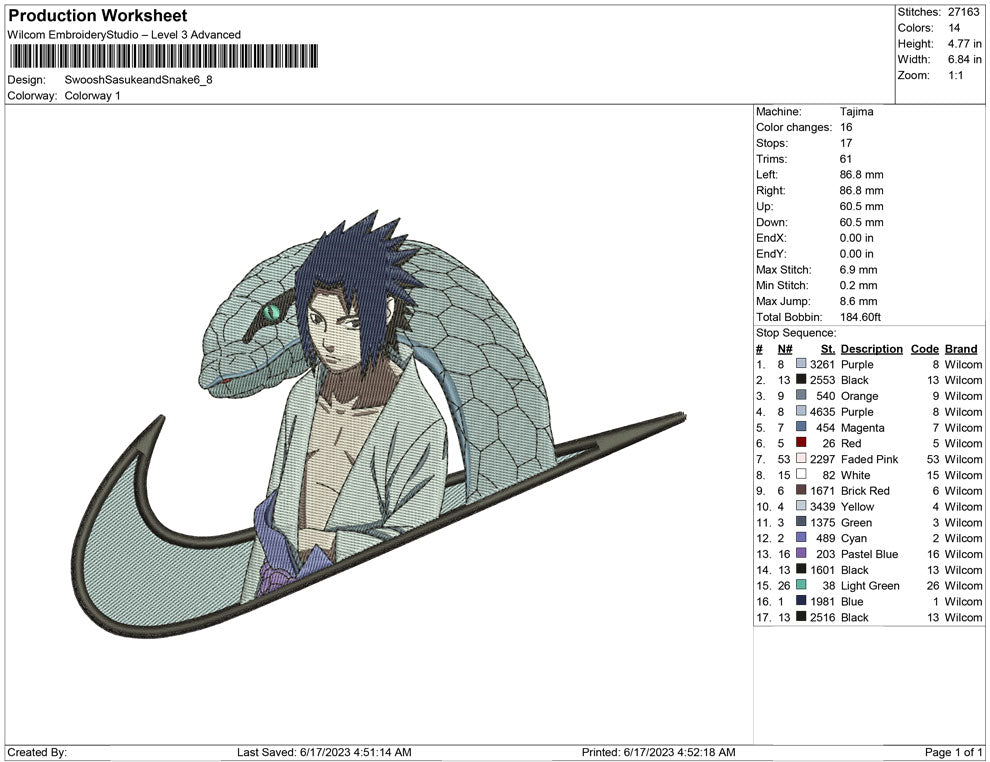
Task: Click the 'Created By:' footer label
Action: pyautogui.click(x=37, y=752)
